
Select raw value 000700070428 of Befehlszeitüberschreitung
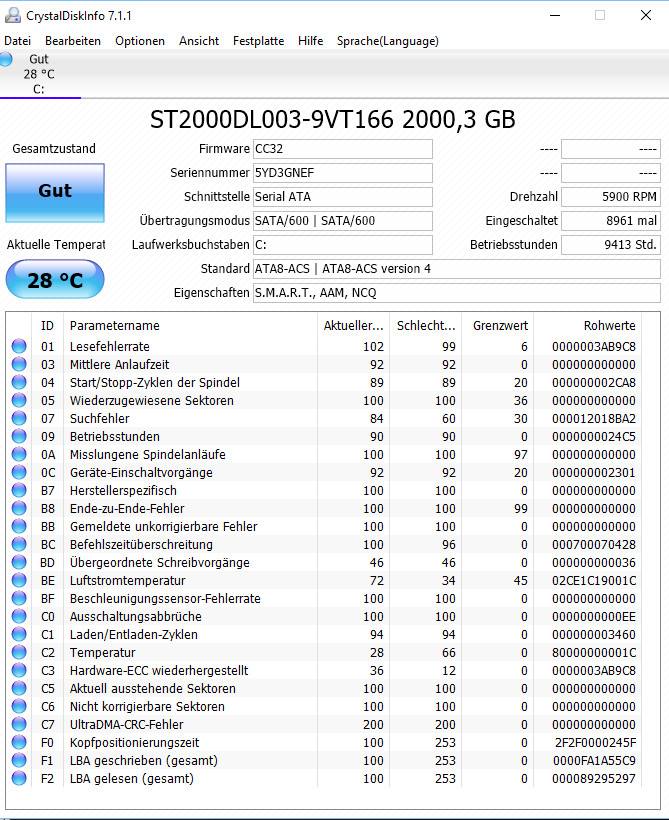pyautogui.click(x=594, y=544)
